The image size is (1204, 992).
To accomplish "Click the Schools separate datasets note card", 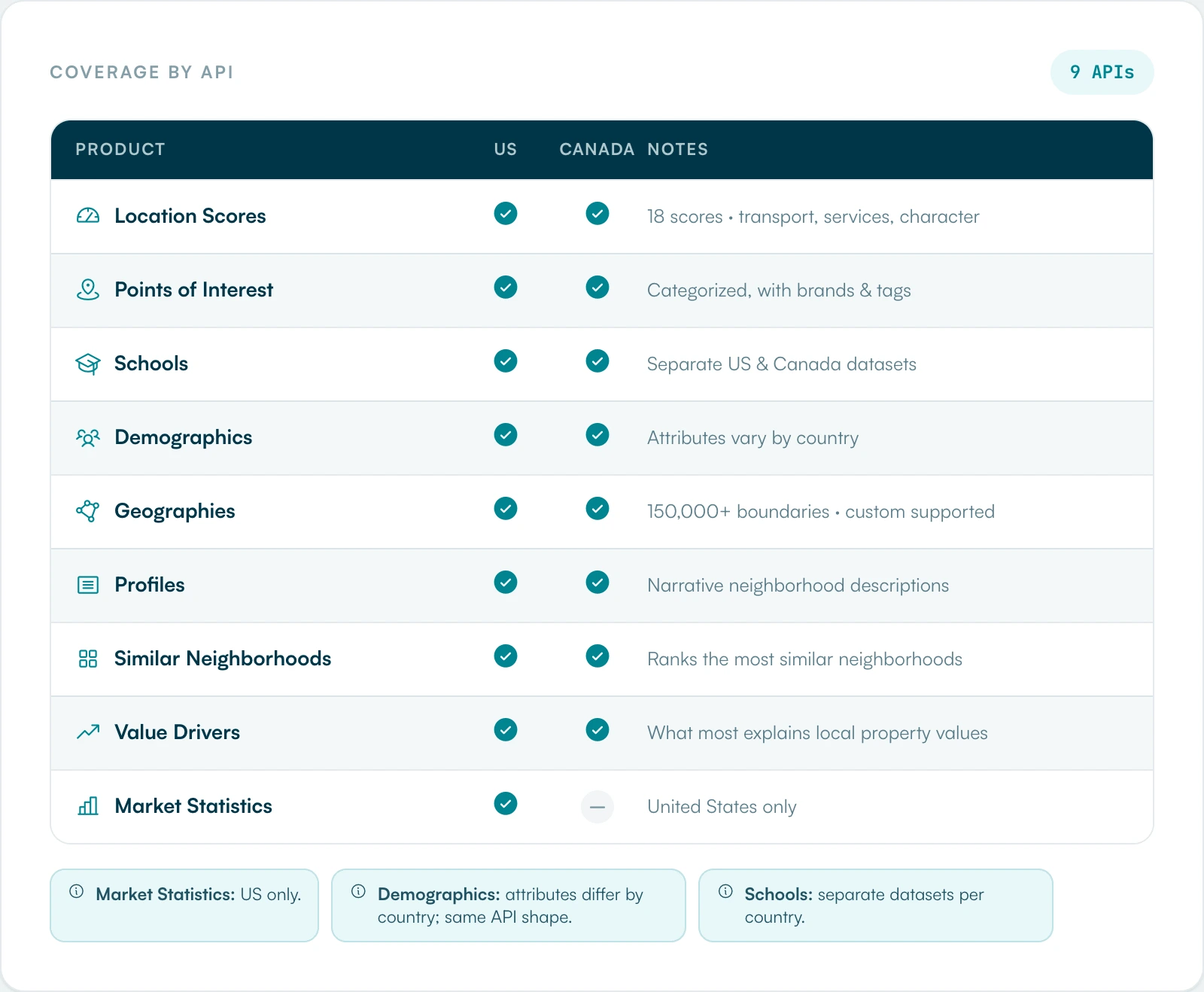I will [x=876, y=905].
